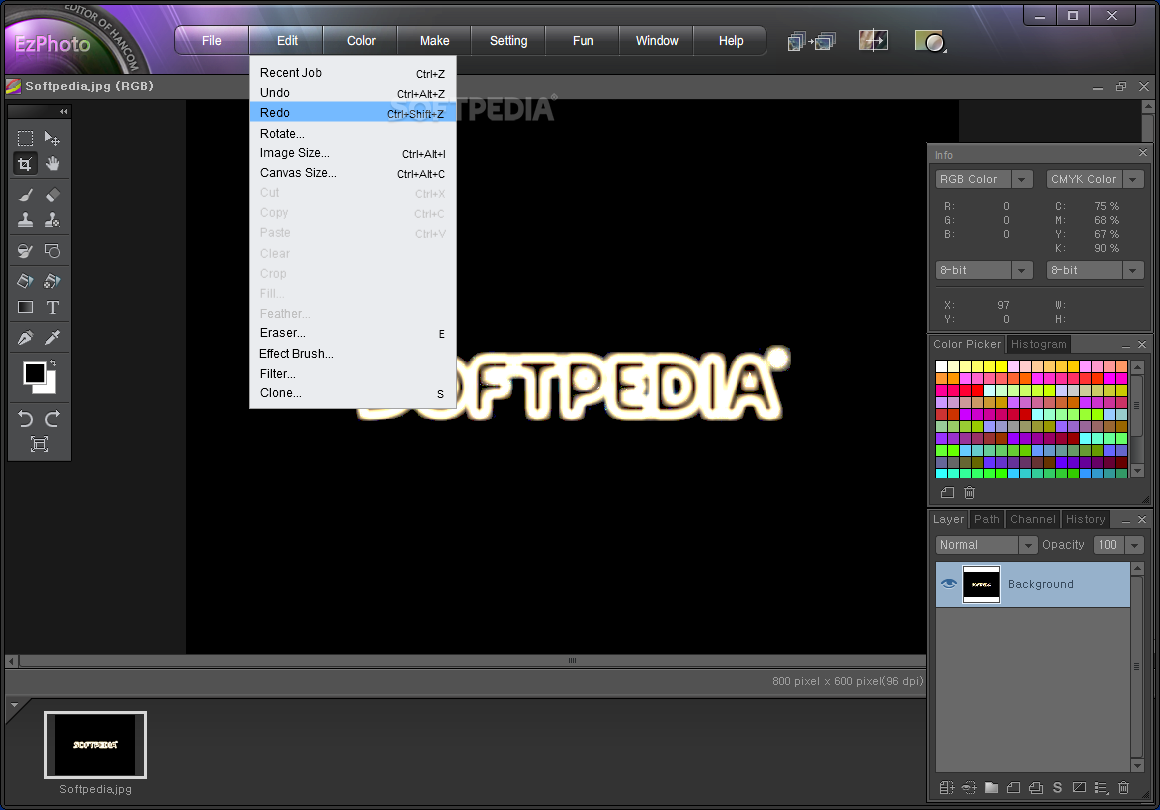Click the screen capture icon in header
The image size is (1160, 810).
(x=930, y=41)
